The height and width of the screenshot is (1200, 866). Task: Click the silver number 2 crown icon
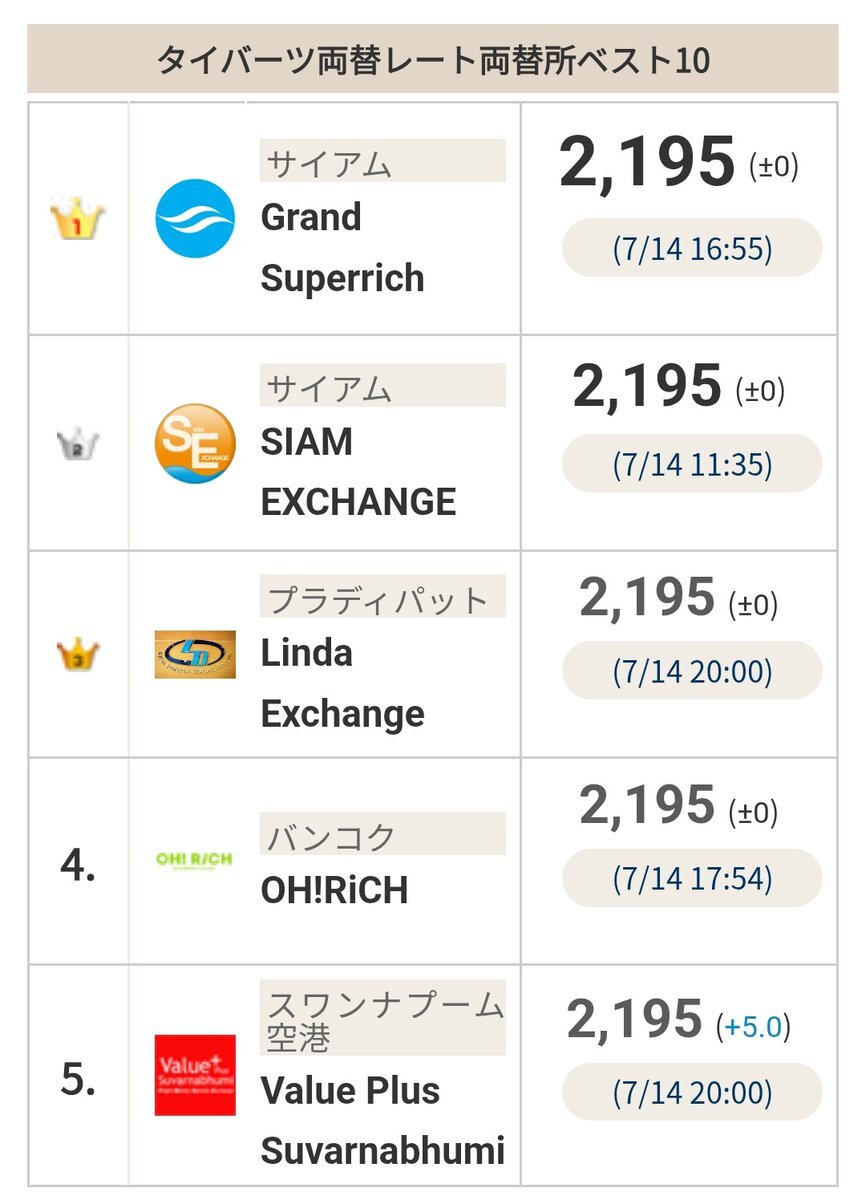click(x=78, y=444)
